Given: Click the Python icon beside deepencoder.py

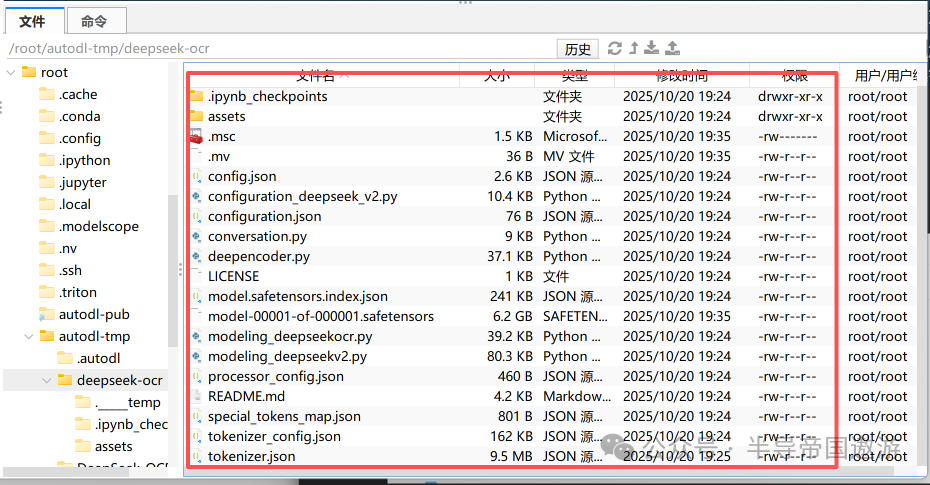Looking at the screenshot, I should [x=196, y=256].
